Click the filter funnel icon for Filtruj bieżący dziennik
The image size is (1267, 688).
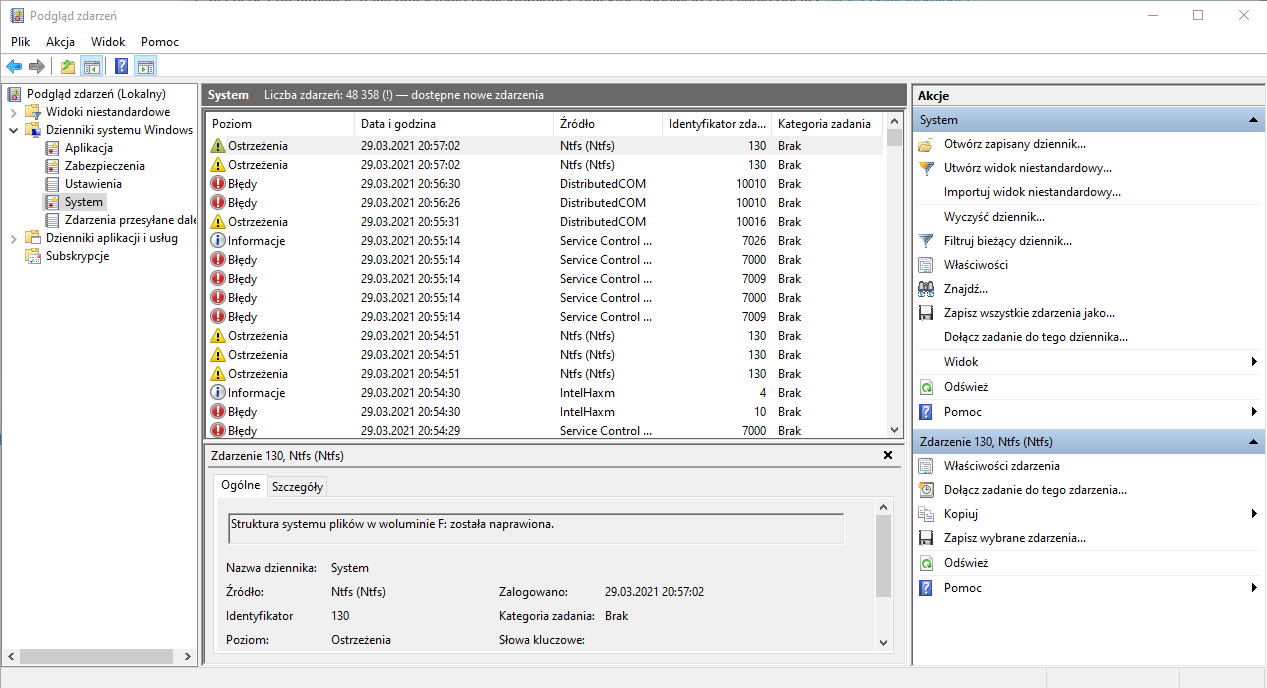pyautogui.click(x=925, y=241)
